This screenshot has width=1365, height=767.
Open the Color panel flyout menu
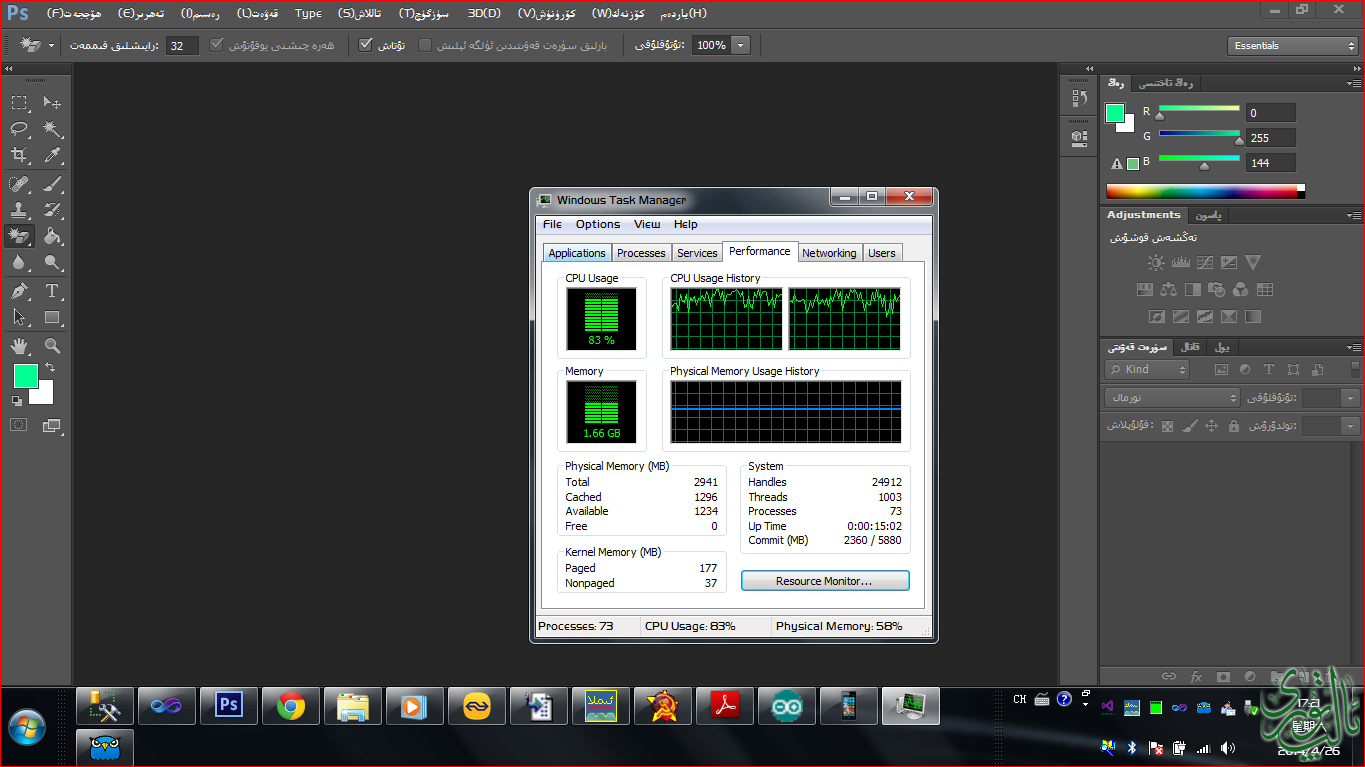coord(1353,84)
